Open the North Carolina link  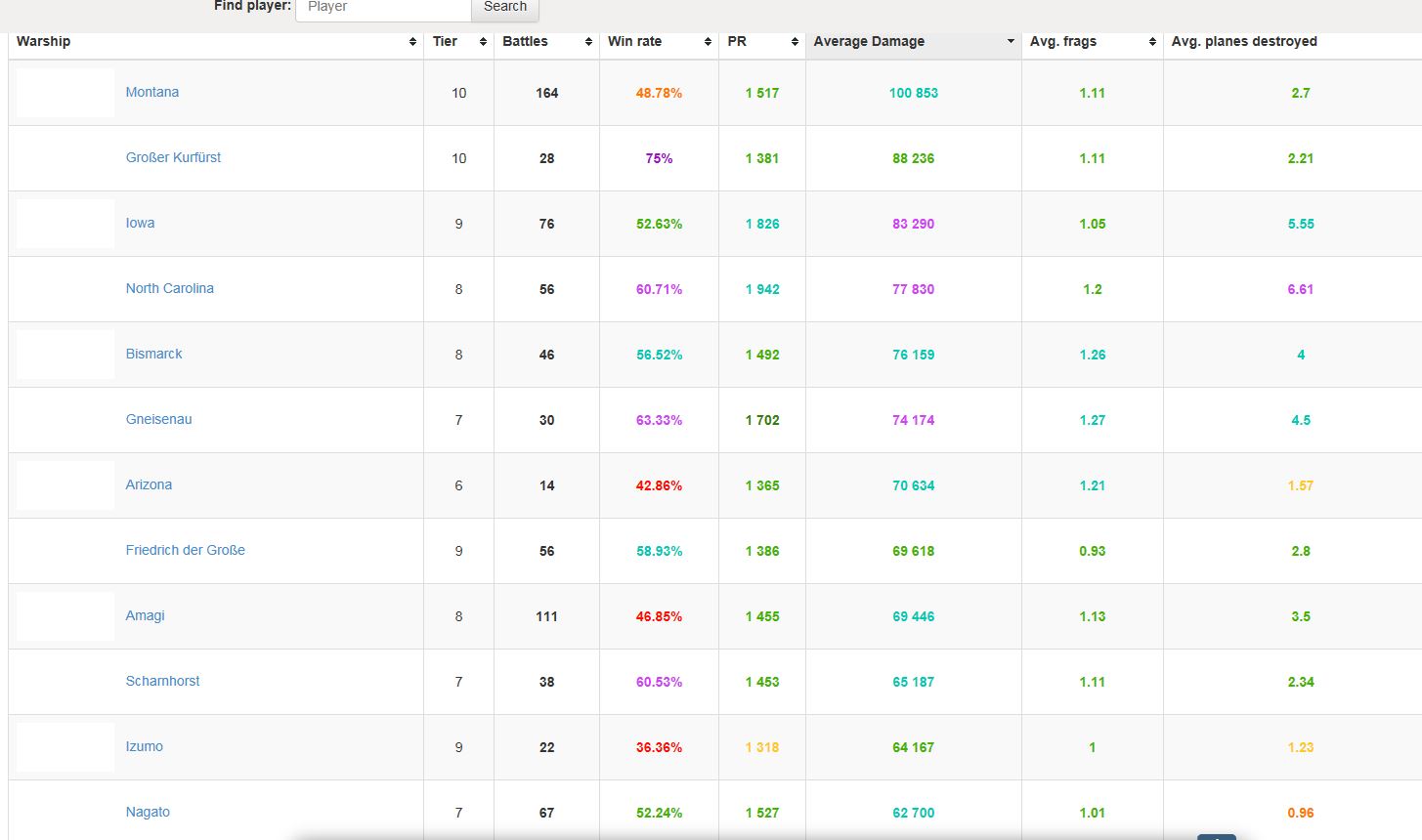(169, 288)
